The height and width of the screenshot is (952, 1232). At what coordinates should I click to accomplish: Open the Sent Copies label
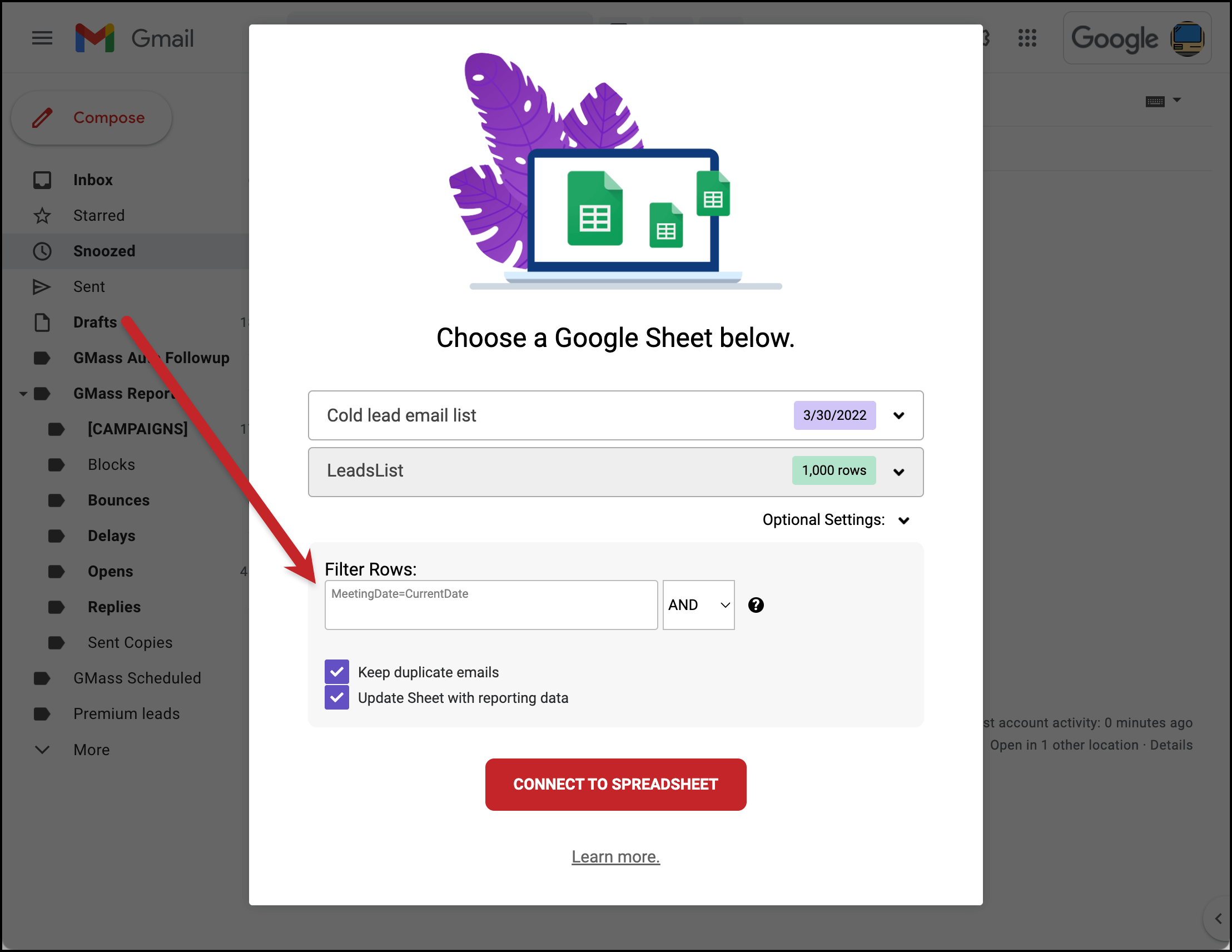coord(130,642)
